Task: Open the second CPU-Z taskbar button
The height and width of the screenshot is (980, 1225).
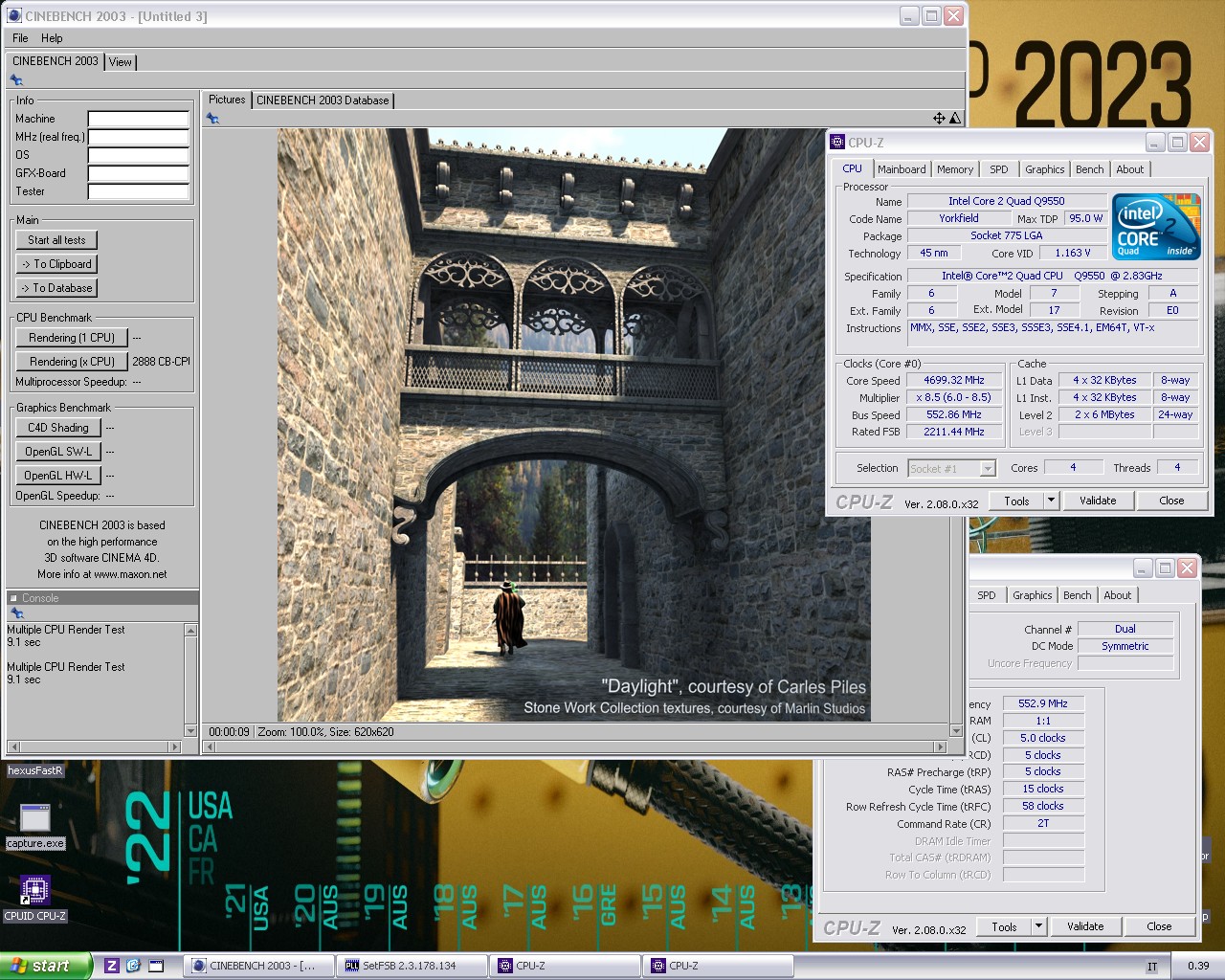Action: [x=718, y=966]
